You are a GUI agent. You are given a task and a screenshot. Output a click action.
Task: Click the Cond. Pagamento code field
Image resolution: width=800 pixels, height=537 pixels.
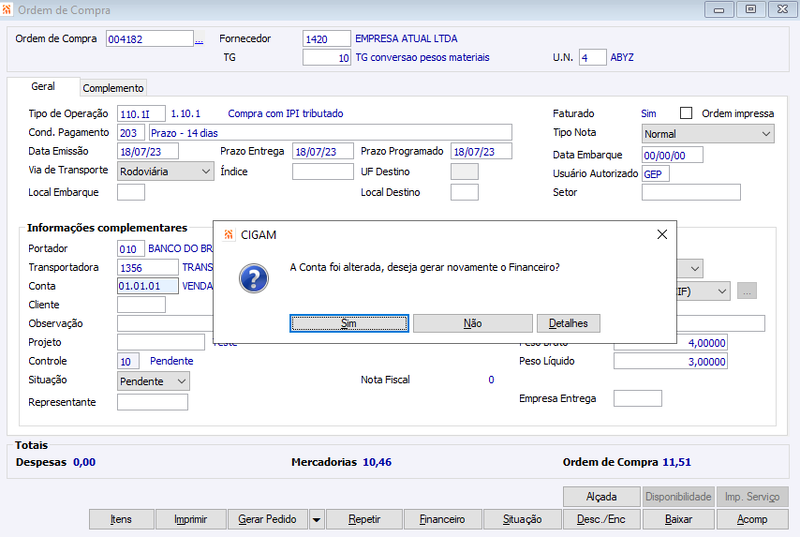click(x=131, y=133)
